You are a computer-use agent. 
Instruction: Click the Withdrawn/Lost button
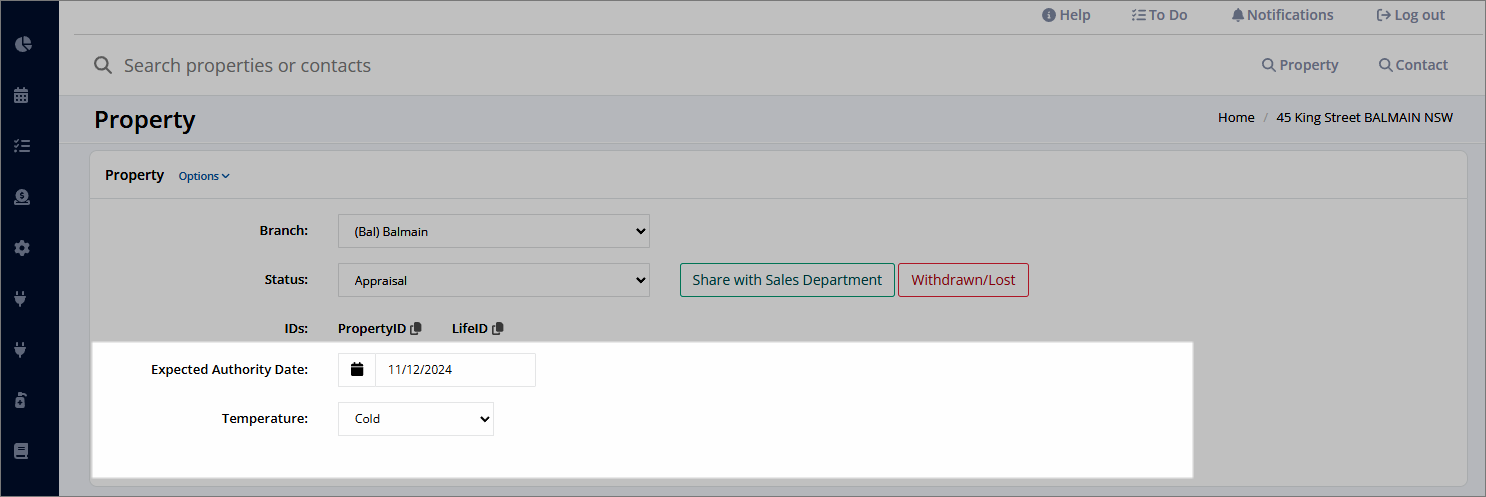963,280
